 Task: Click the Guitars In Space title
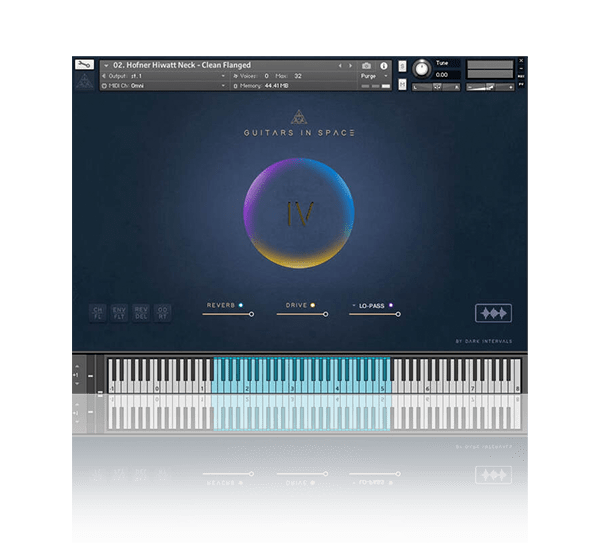(299, 133)
